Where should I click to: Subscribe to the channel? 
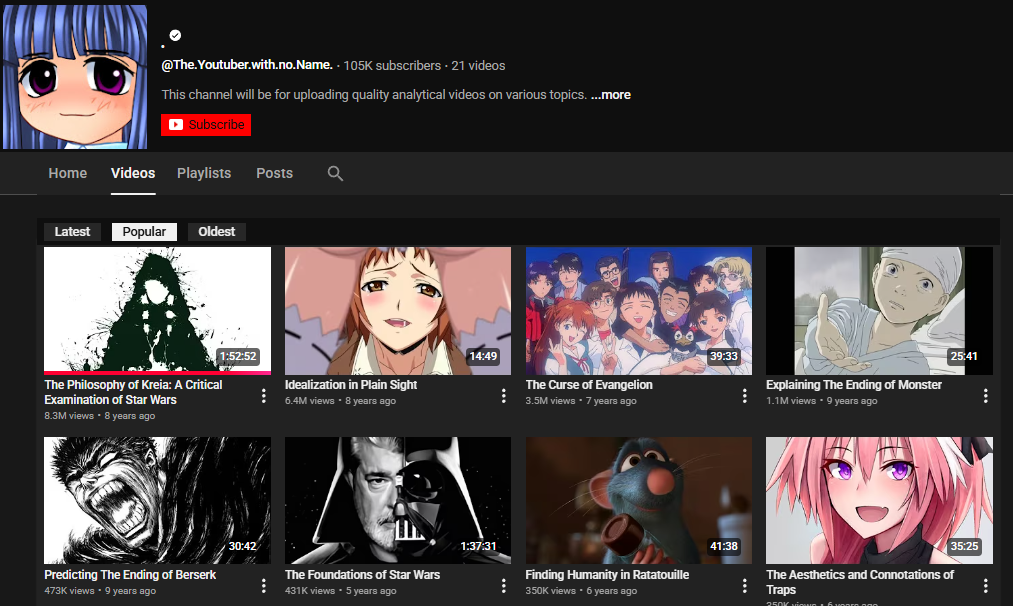(x=206, y=125)
